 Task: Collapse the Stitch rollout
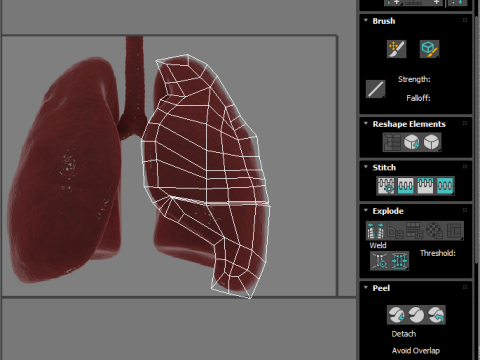366,167
